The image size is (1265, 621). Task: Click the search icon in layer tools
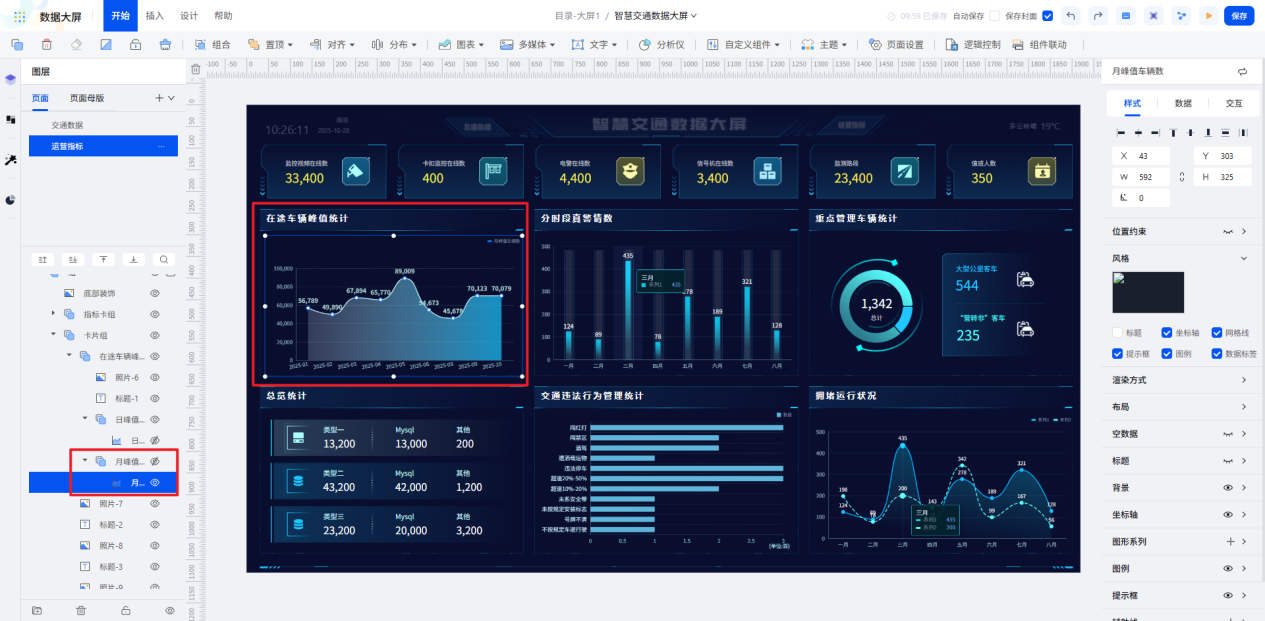165,259
